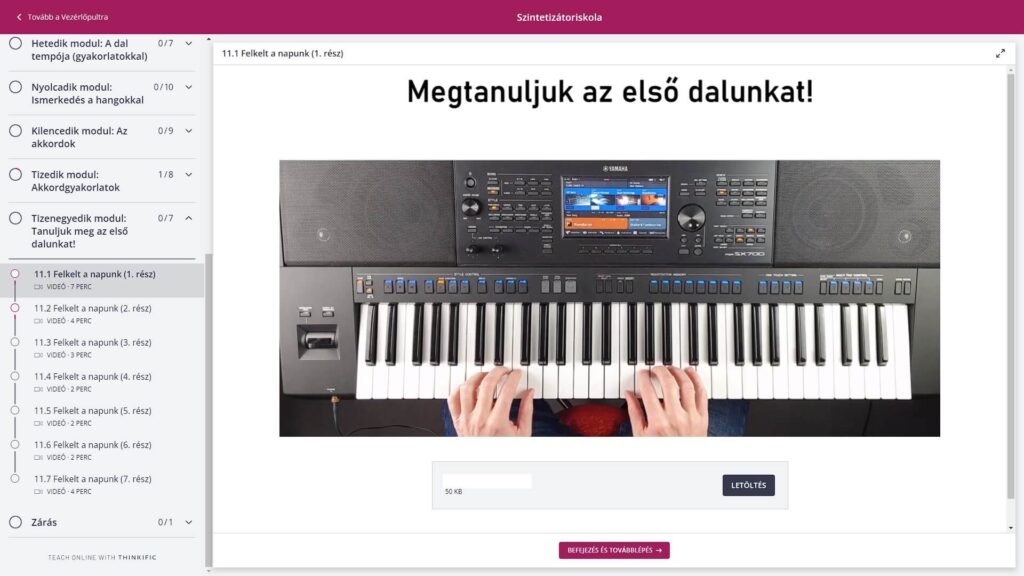Viewport: 1024px width, 576px height.
Task: Toggle completion circle for Hetedik modul
Action: pyautogui.click(x=16, y=44)
